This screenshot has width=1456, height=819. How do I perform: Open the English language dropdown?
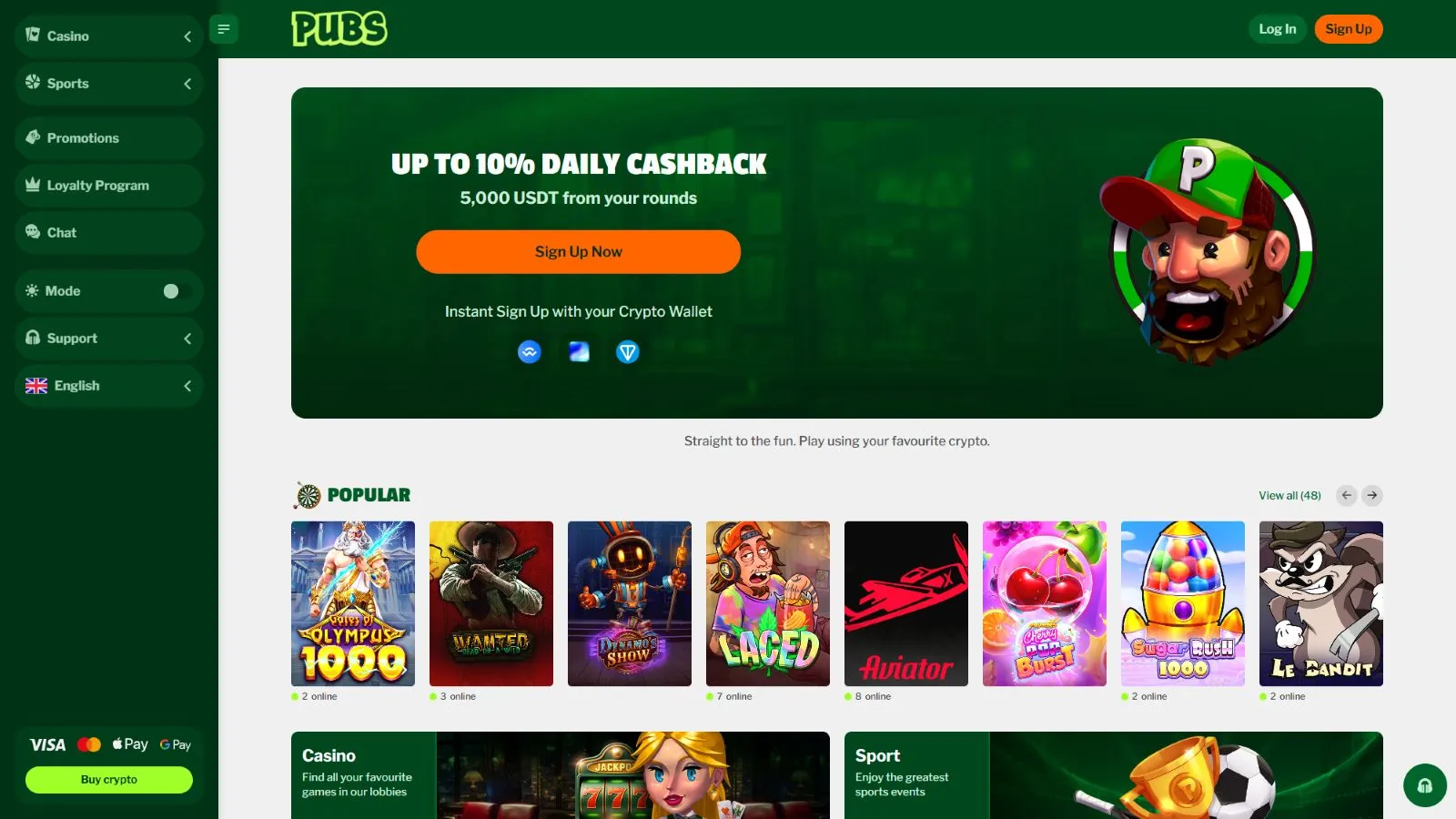pyautogui.click(x=109, y=386)
